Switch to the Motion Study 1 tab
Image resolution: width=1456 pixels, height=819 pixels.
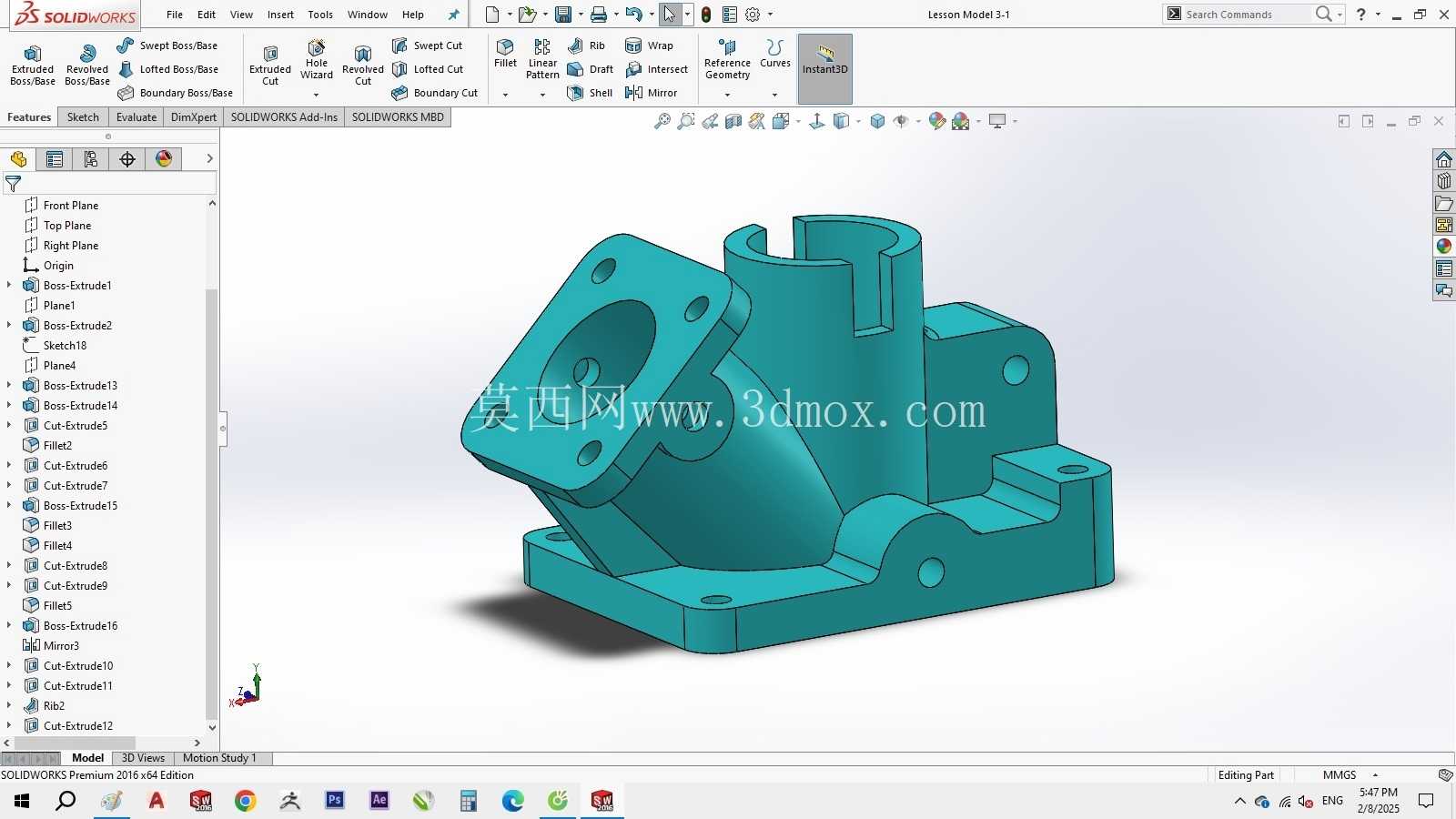[219, 758]
